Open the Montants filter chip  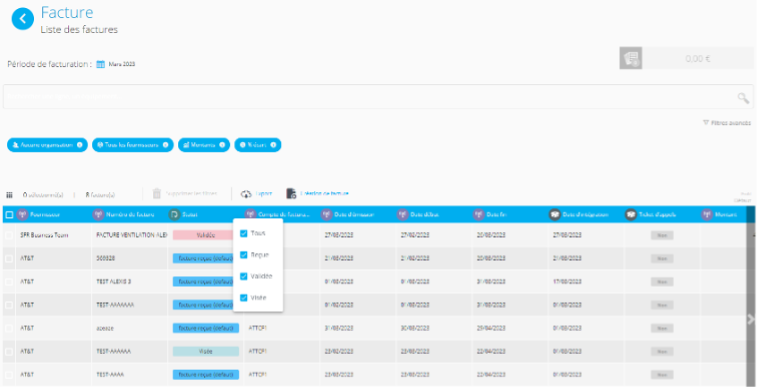[x=204, y=145]
